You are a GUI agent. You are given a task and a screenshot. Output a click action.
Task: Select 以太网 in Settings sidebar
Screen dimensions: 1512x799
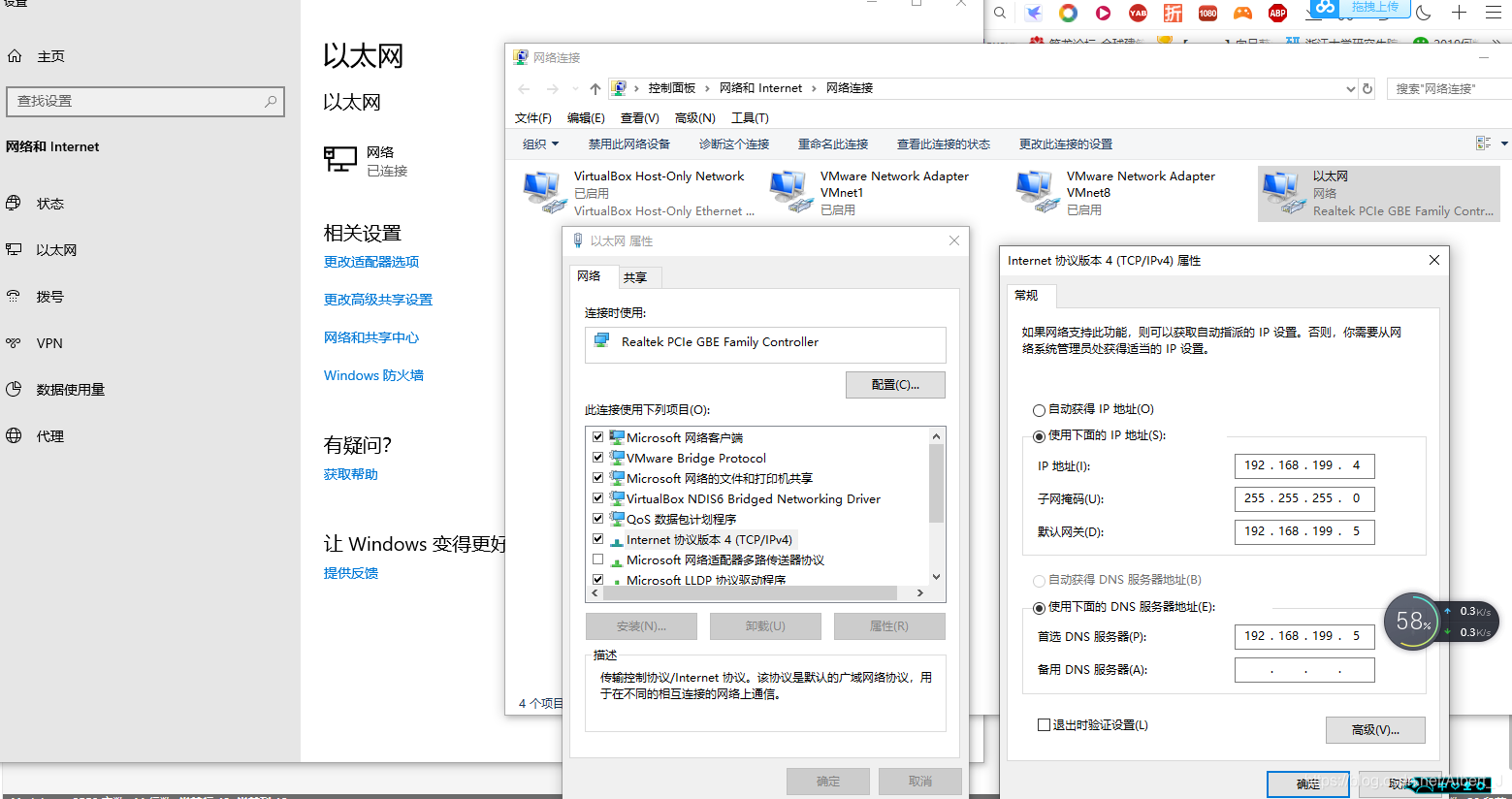[56, 250]
